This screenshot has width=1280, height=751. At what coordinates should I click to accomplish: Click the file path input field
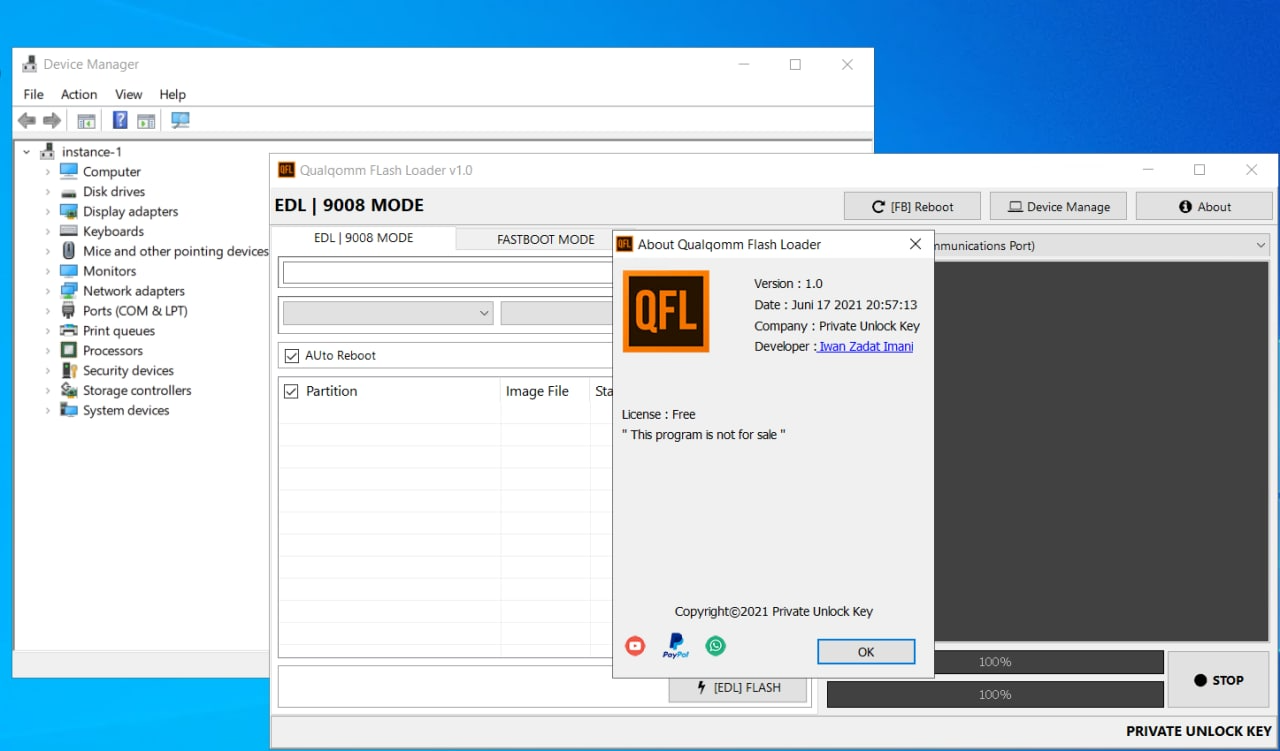[x=447, y=272]
